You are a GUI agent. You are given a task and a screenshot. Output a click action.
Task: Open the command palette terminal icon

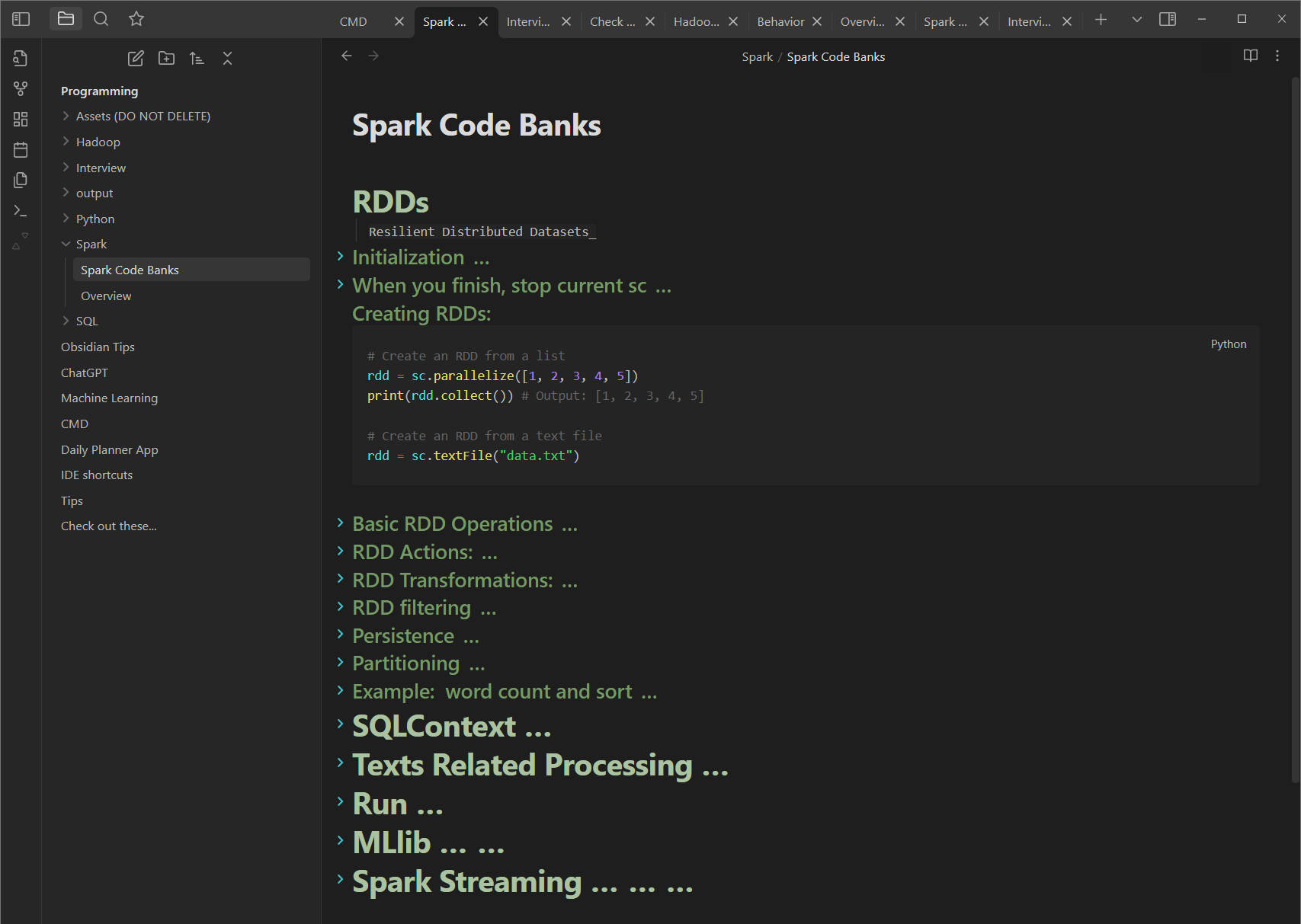click(x=21, y=210)
